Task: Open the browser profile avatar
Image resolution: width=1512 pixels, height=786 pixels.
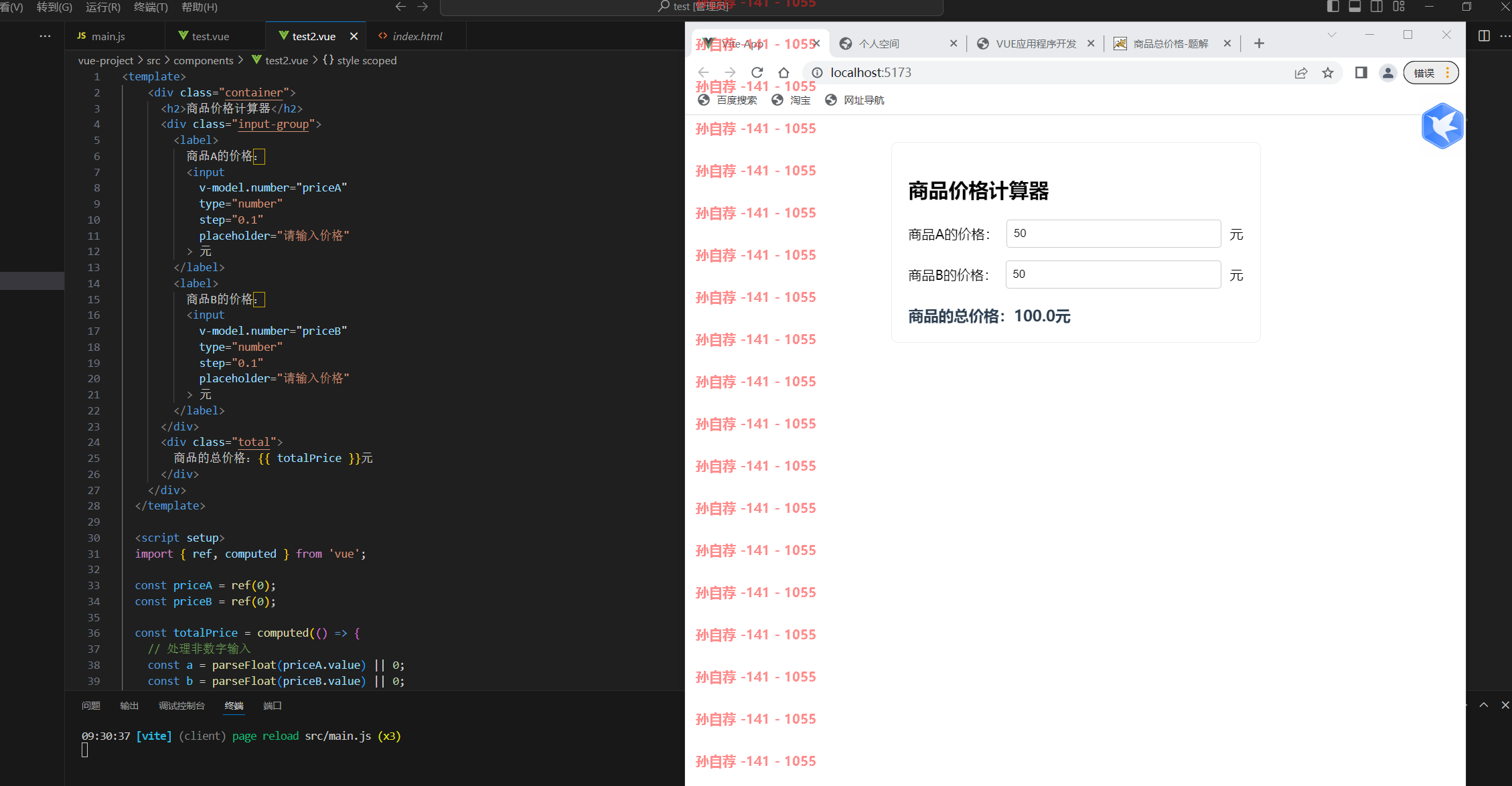Action: (1388, 72)
